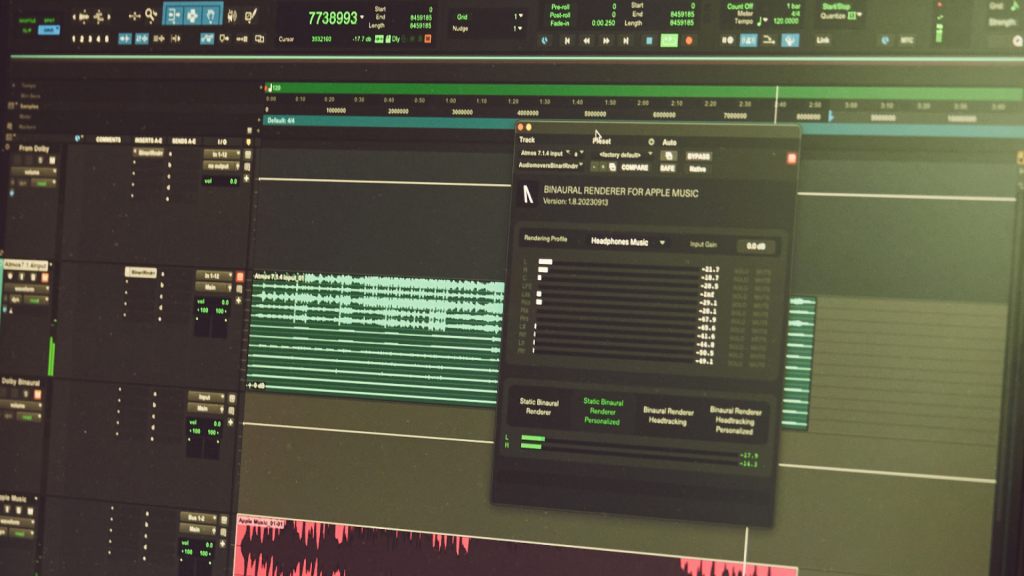Adjust the volume fader on the Dolby Binaural track

pos(205,424)
